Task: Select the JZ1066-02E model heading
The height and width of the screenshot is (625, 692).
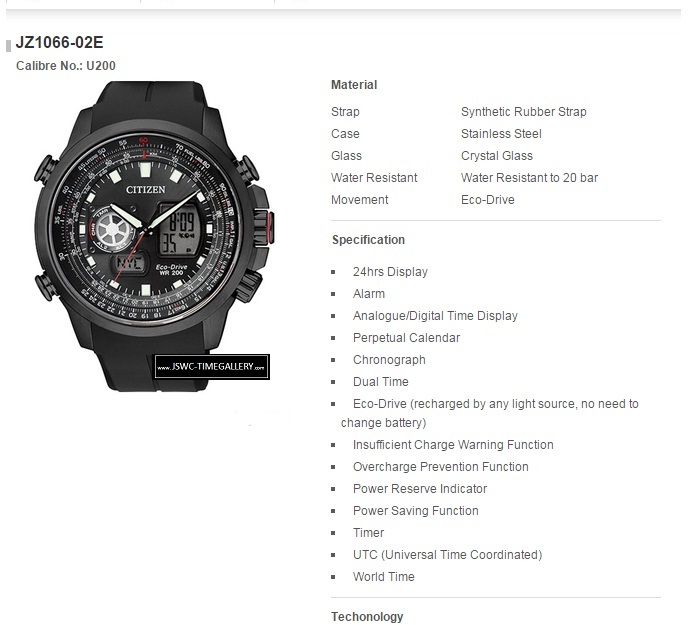Action: (60, 43)
